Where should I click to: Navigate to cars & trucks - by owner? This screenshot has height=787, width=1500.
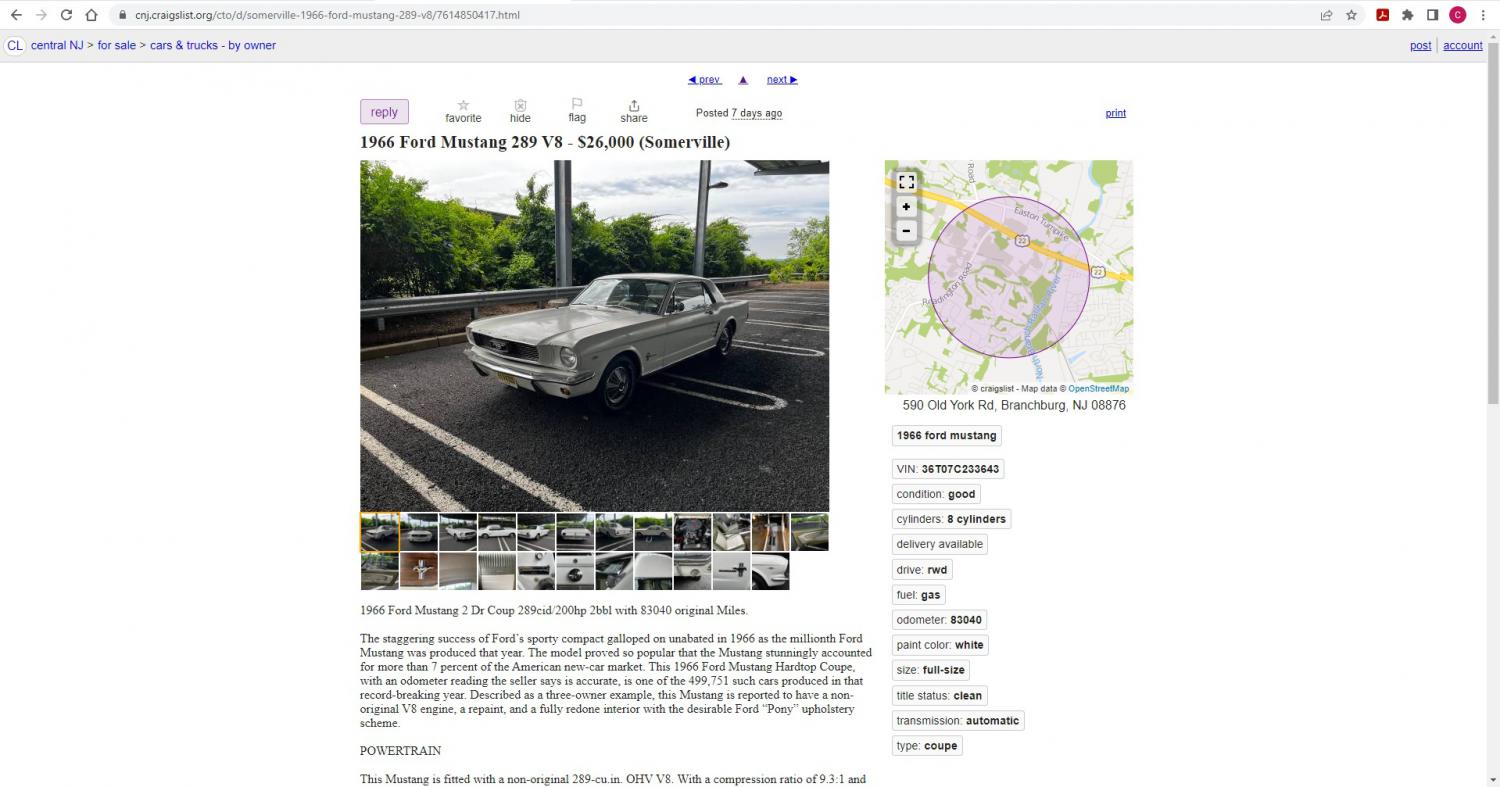pos(213,45)
